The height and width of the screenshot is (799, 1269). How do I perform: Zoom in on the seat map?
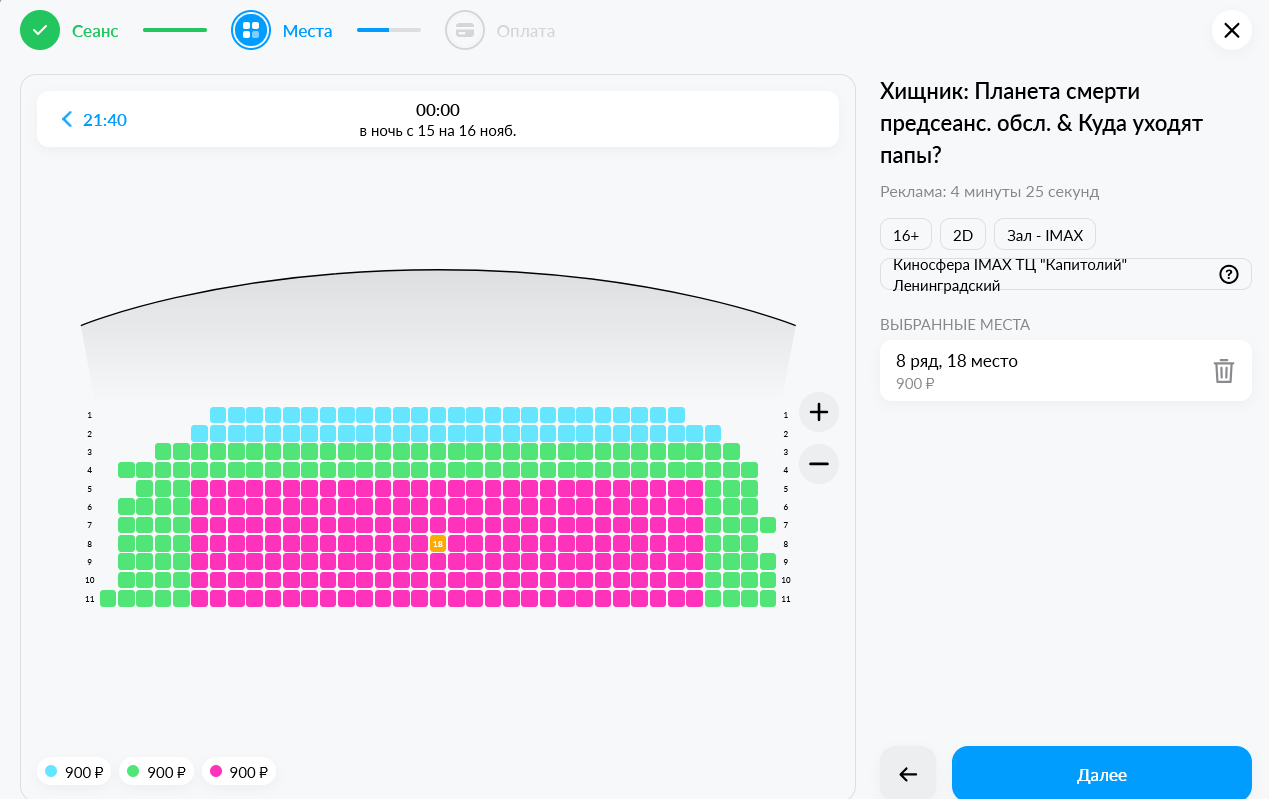(x=819, y=412)
